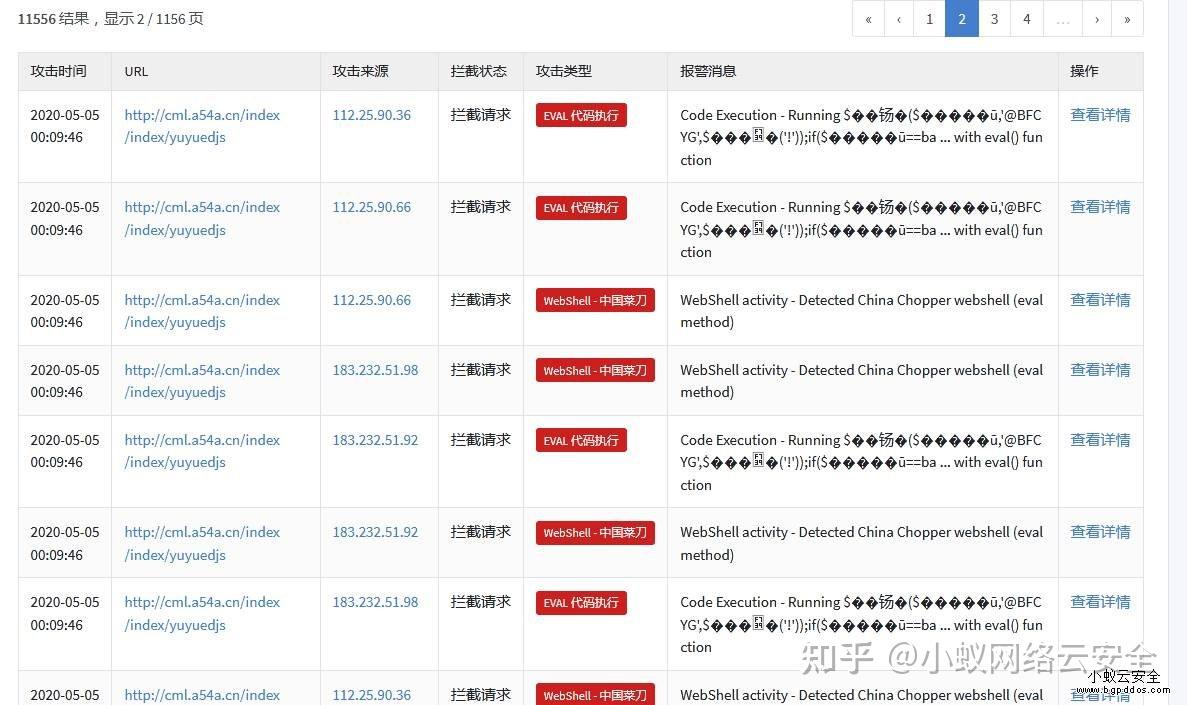Click timestamp in 112.25.90.66 EVAL row
The width and height of the screenshot is (1187, 705).
[x=65, y=218]
